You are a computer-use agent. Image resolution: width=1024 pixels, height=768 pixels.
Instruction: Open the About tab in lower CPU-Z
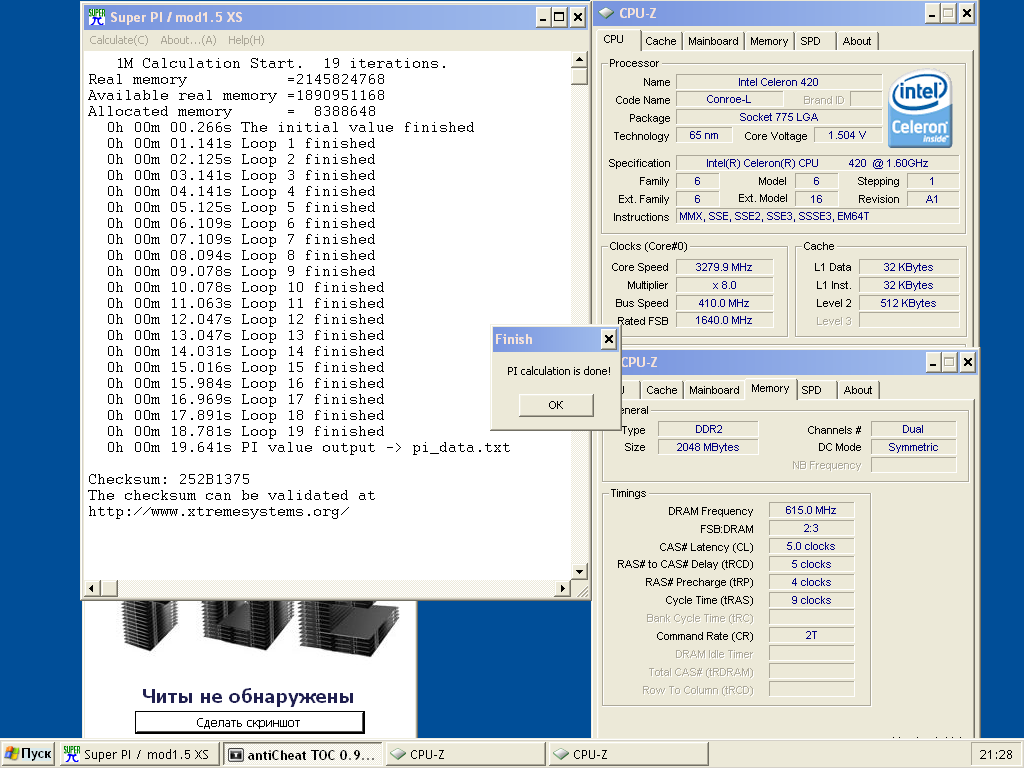[x=857, y=390]
